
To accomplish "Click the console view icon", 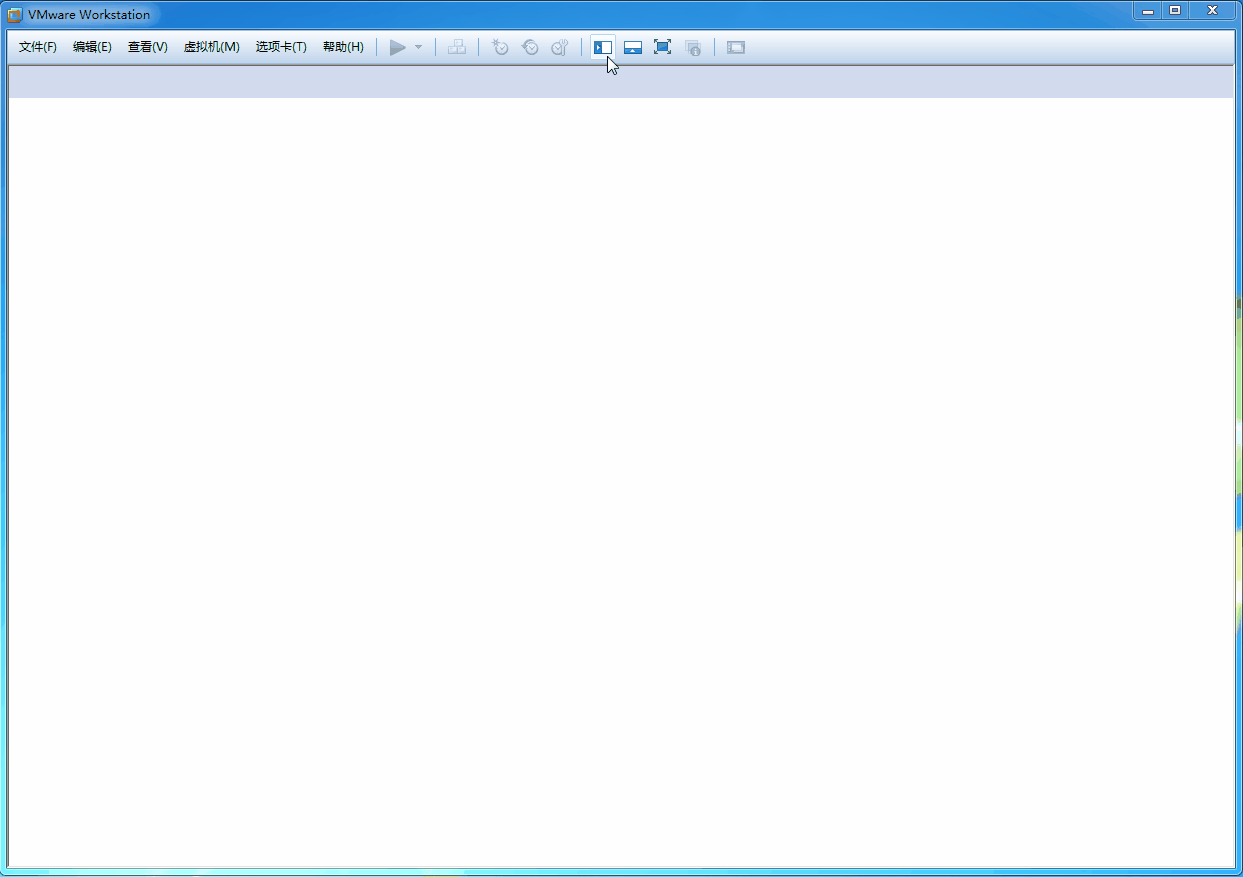I will 736,47.
